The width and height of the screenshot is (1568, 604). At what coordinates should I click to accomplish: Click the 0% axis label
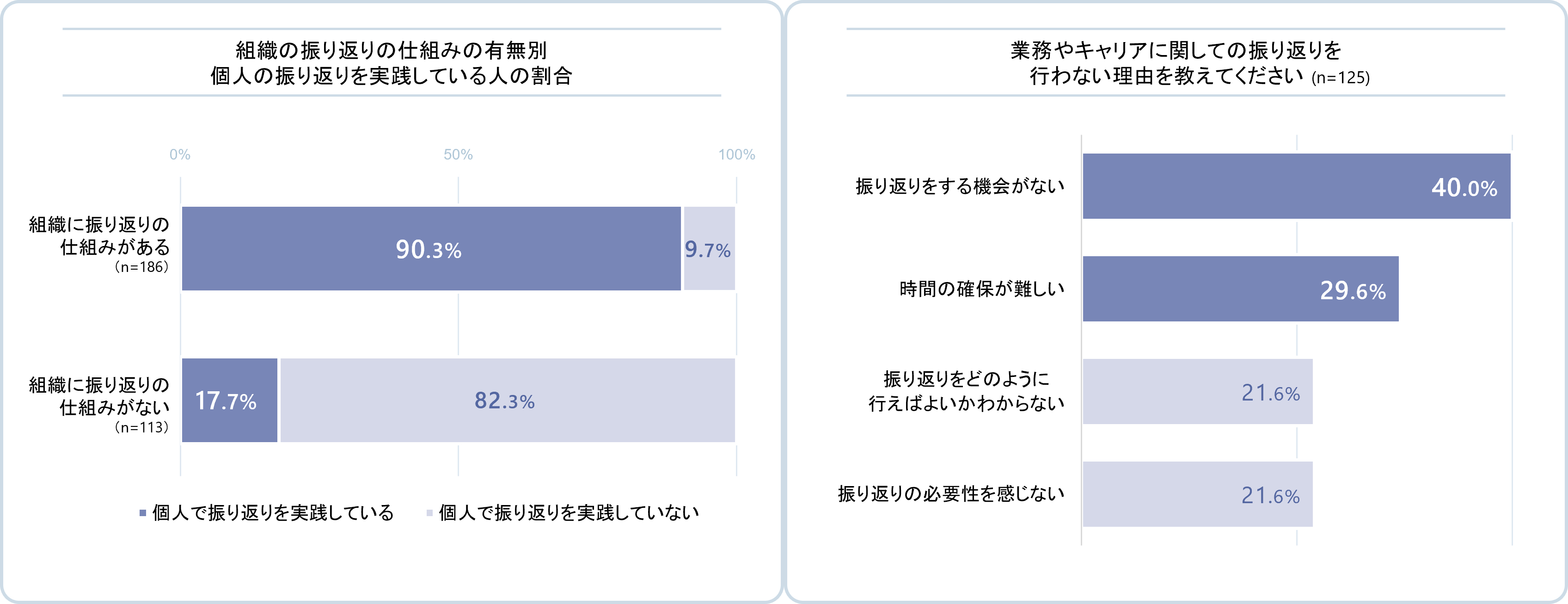179,154
